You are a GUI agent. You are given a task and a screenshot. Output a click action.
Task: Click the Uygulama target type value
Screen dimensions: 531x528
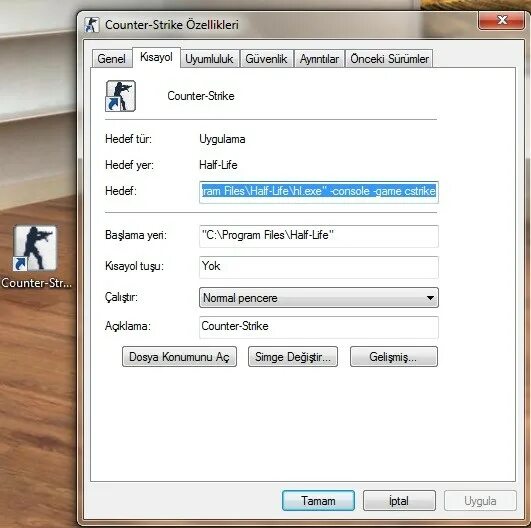222,139
